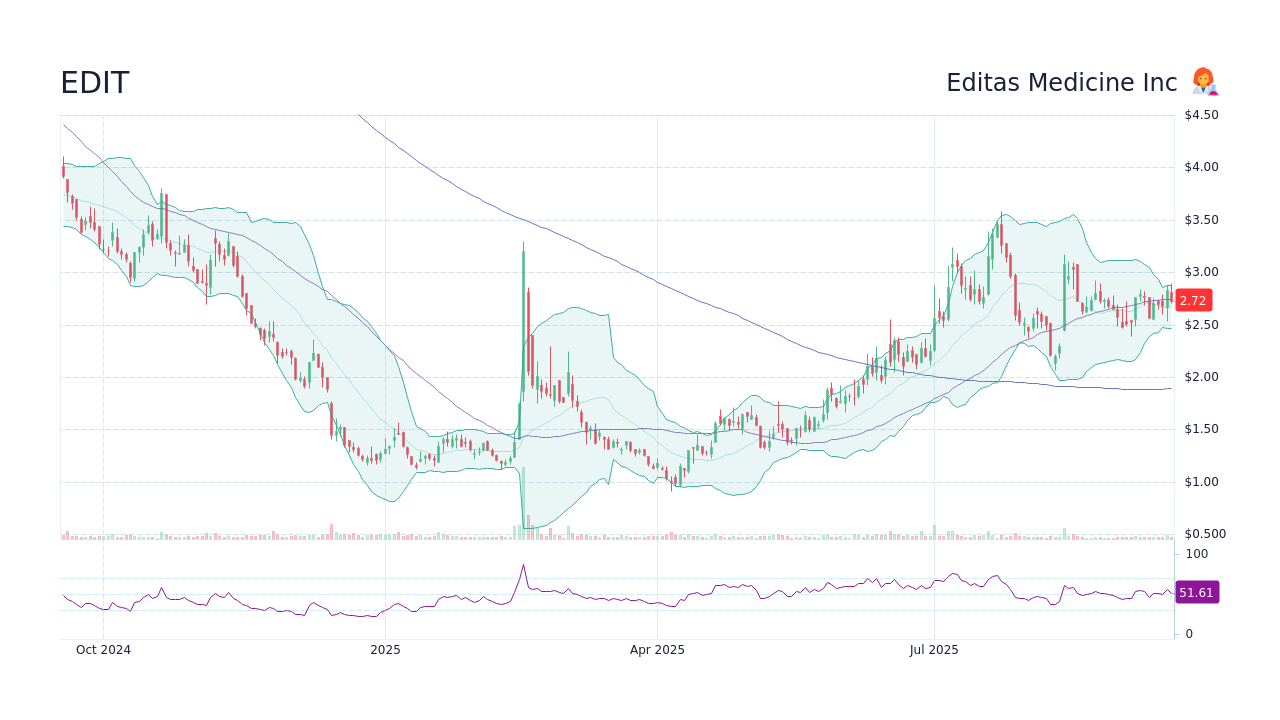
Task: Click the $3.00 price axis label
Action: 1201,272
